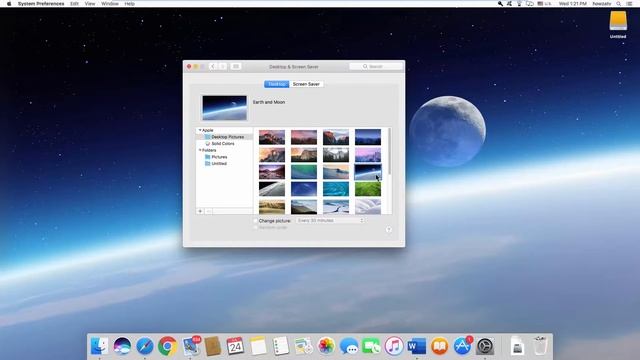
Task: Select Desktop Pictures in the sidebar
Action: point(224,137)
